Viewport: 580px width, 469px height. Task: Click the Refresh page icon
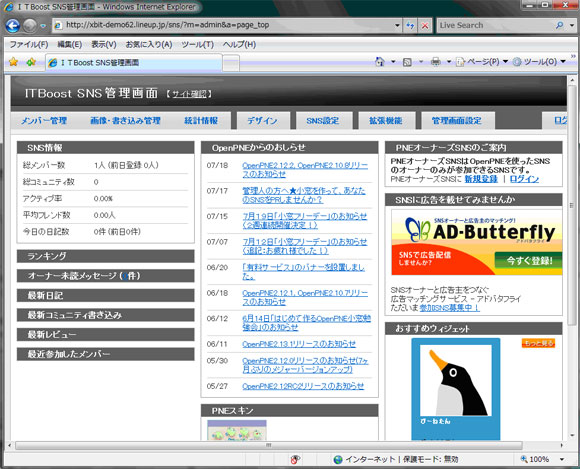(410, 26)
